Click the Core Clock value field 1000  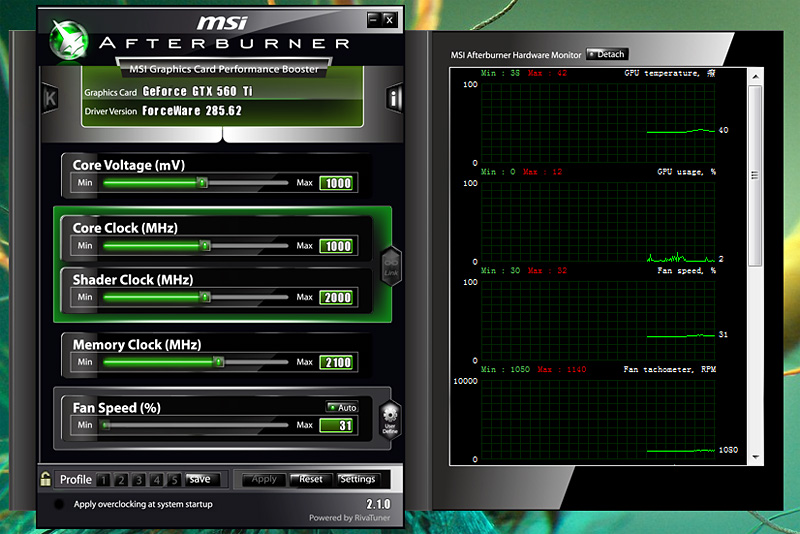pos(336,246)
